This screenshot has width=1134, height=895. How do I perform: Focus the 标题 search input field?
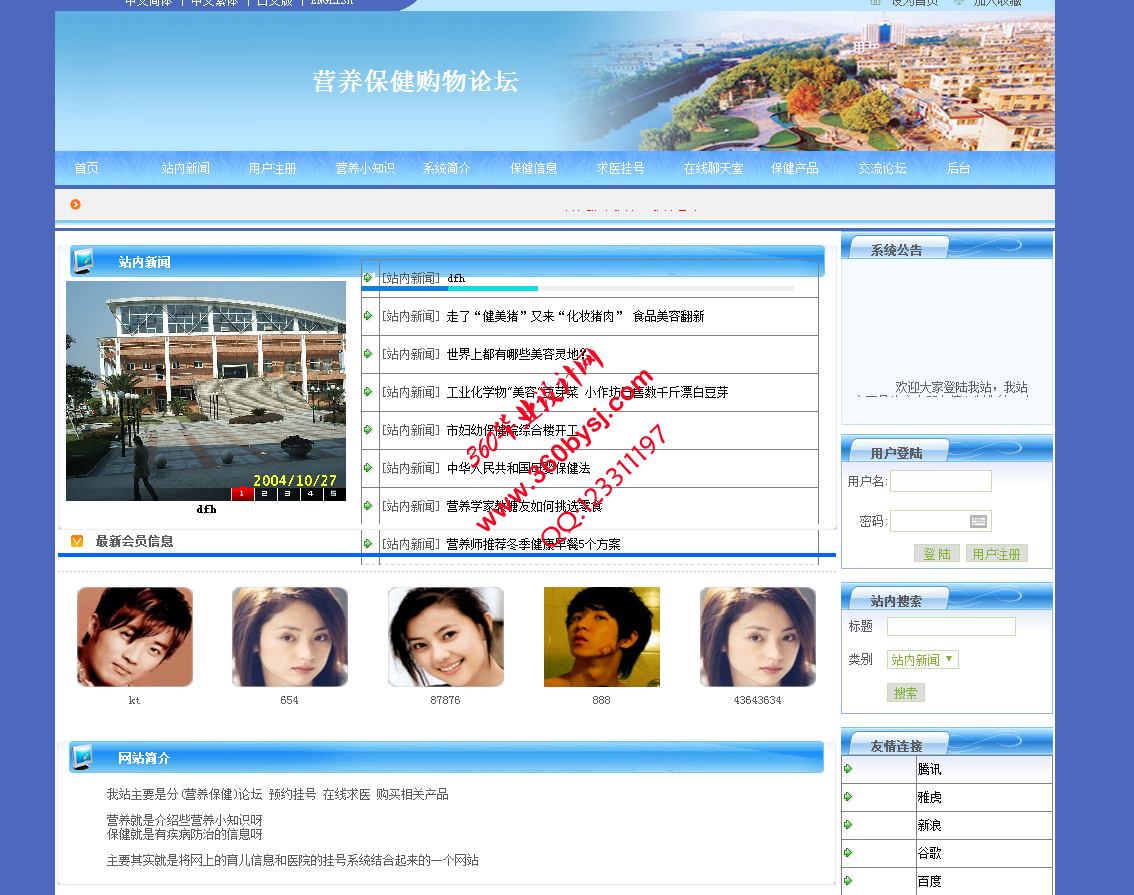(x=951, y=626)
